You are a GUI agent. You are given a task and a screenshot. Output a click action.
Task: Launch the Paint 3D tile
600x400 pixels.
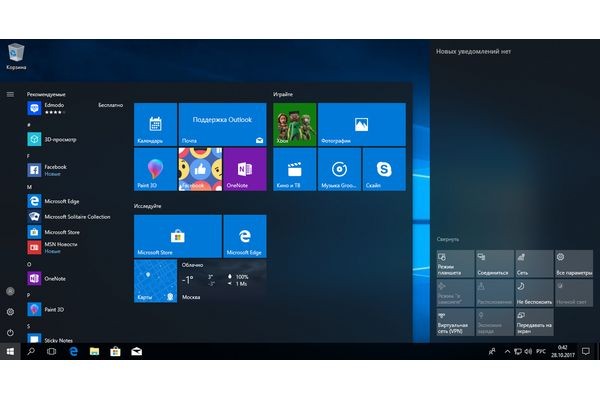(155, 169)
